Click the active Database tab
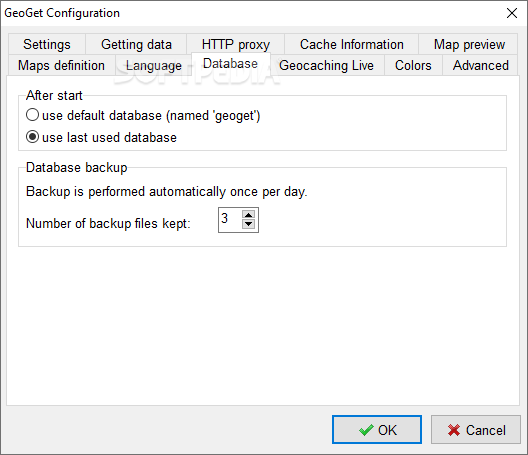Viewport: 528px width, 455px height. click(230, 64)
